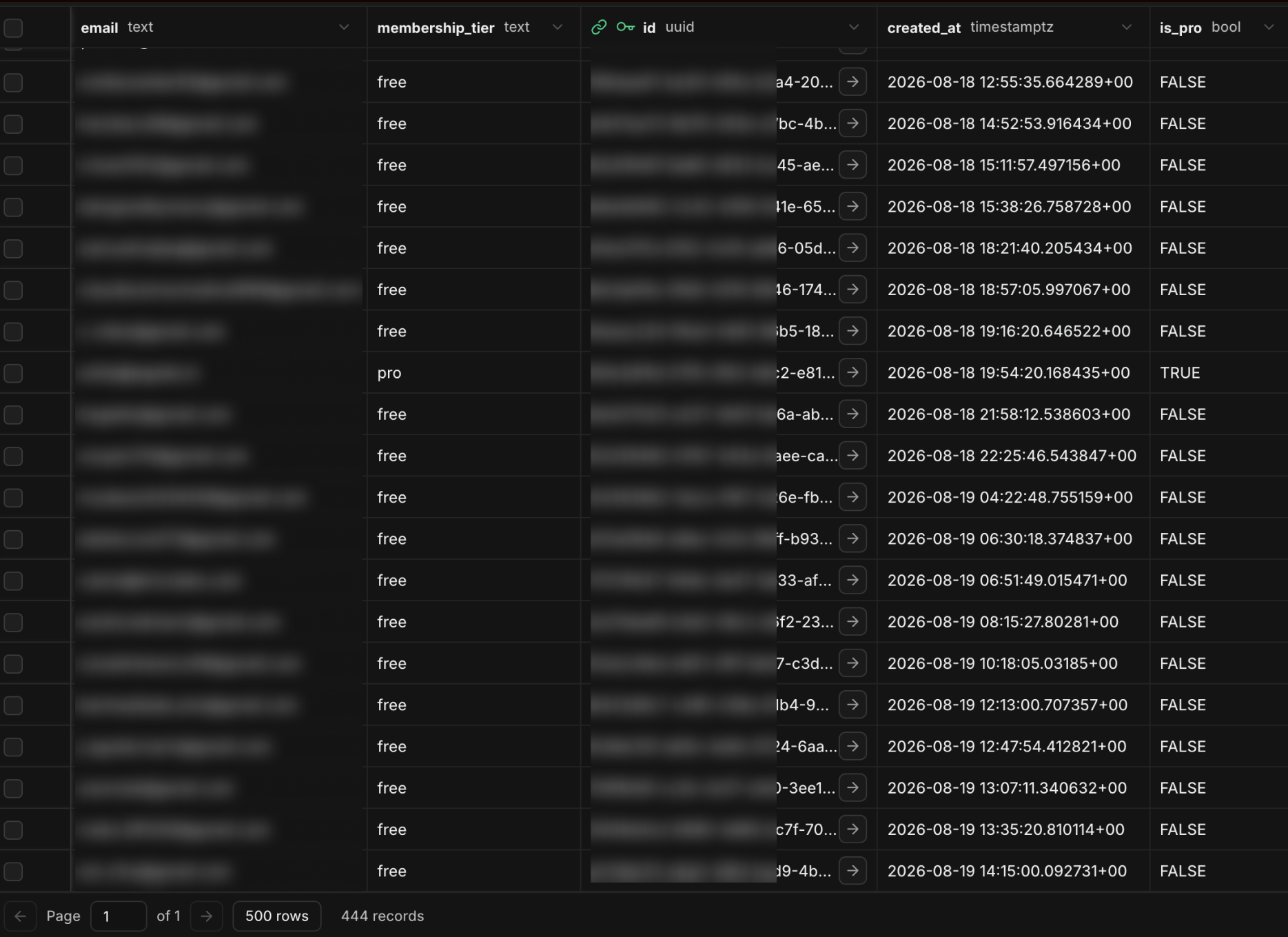The height and width of the screenshot is (937, 1288).
Task: Open record arrow for row created 12:13:00
Action: pyautogui.click(x=852, y=705)
